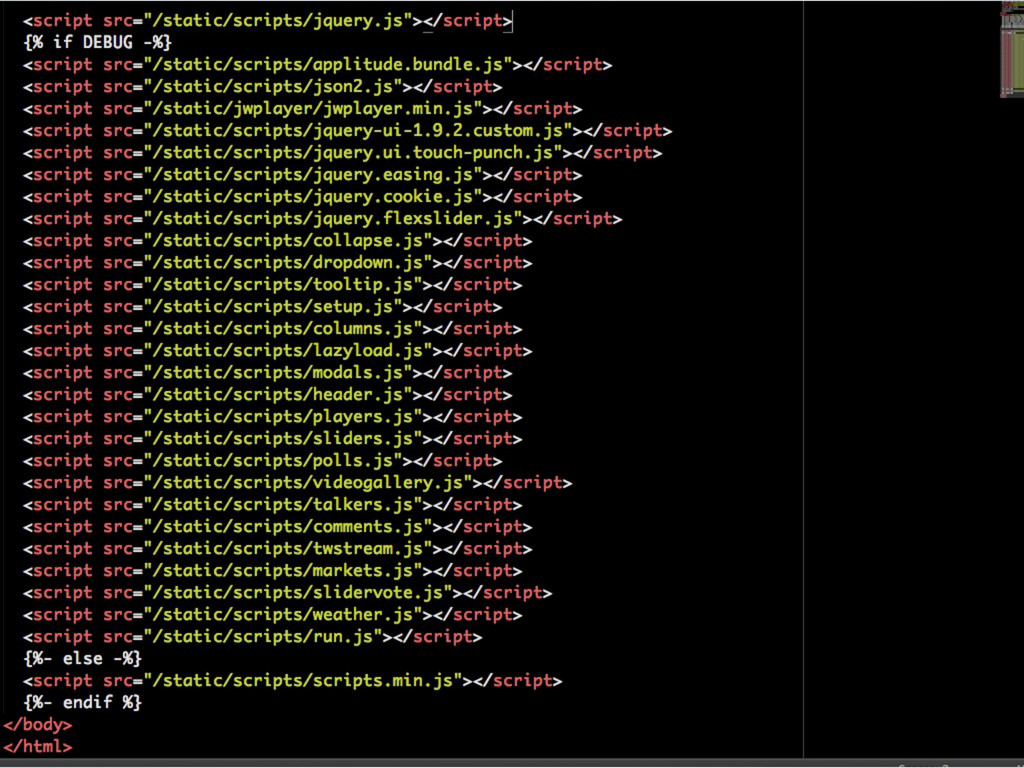Viewport: 1024px width, 768px height.
Task: Click the code minimap in the corner
Action: pyautogui.click(x=1012, y=50)
